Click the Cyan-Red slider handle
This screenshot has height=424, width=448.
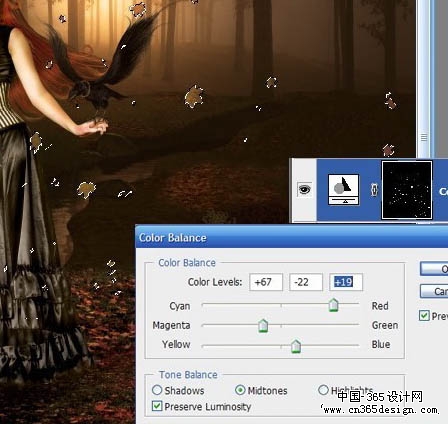click(x=333, y=305)
